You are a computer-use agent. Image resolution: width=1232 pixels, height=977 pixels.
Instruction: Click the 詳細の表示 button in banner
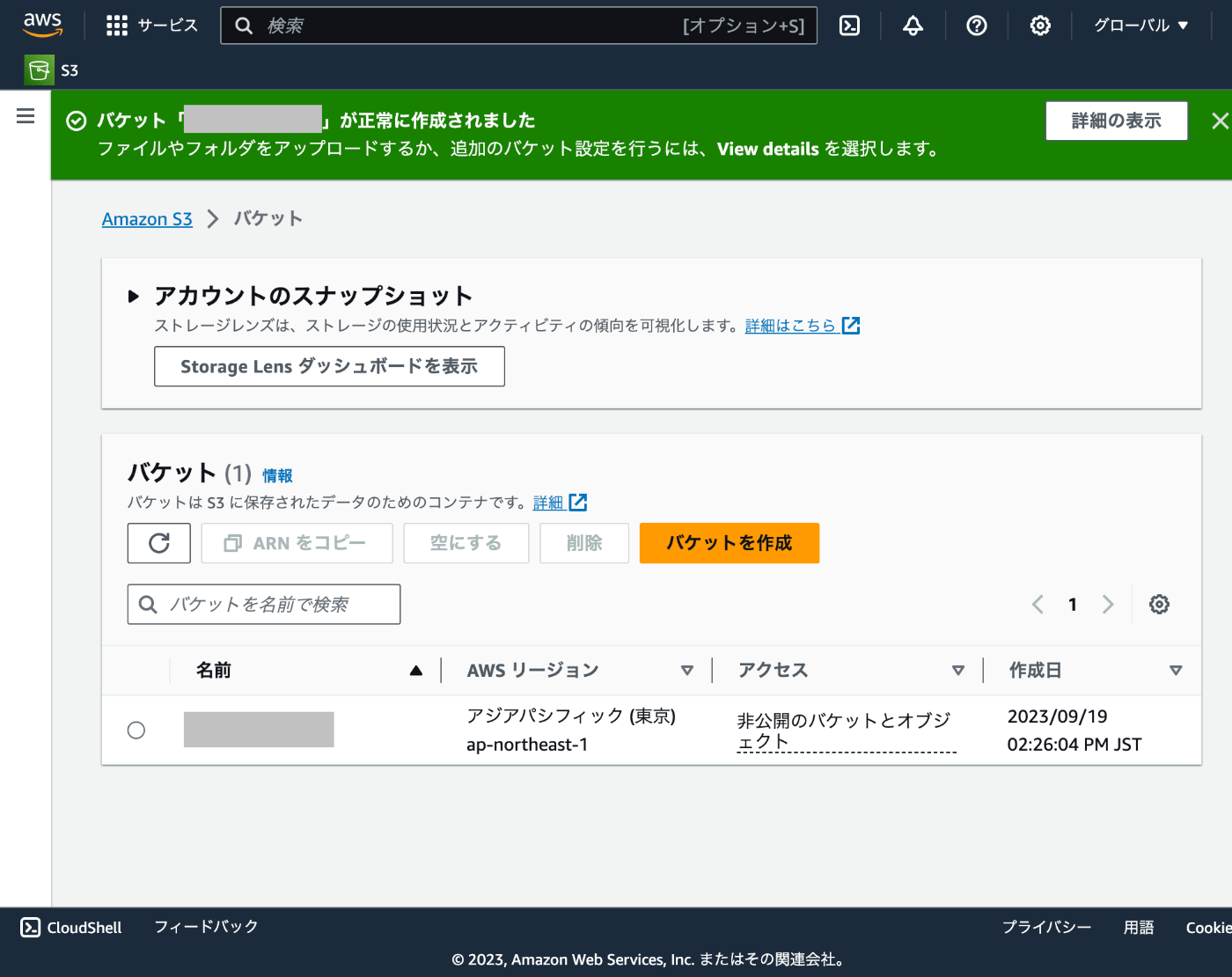click(1117, 121)
